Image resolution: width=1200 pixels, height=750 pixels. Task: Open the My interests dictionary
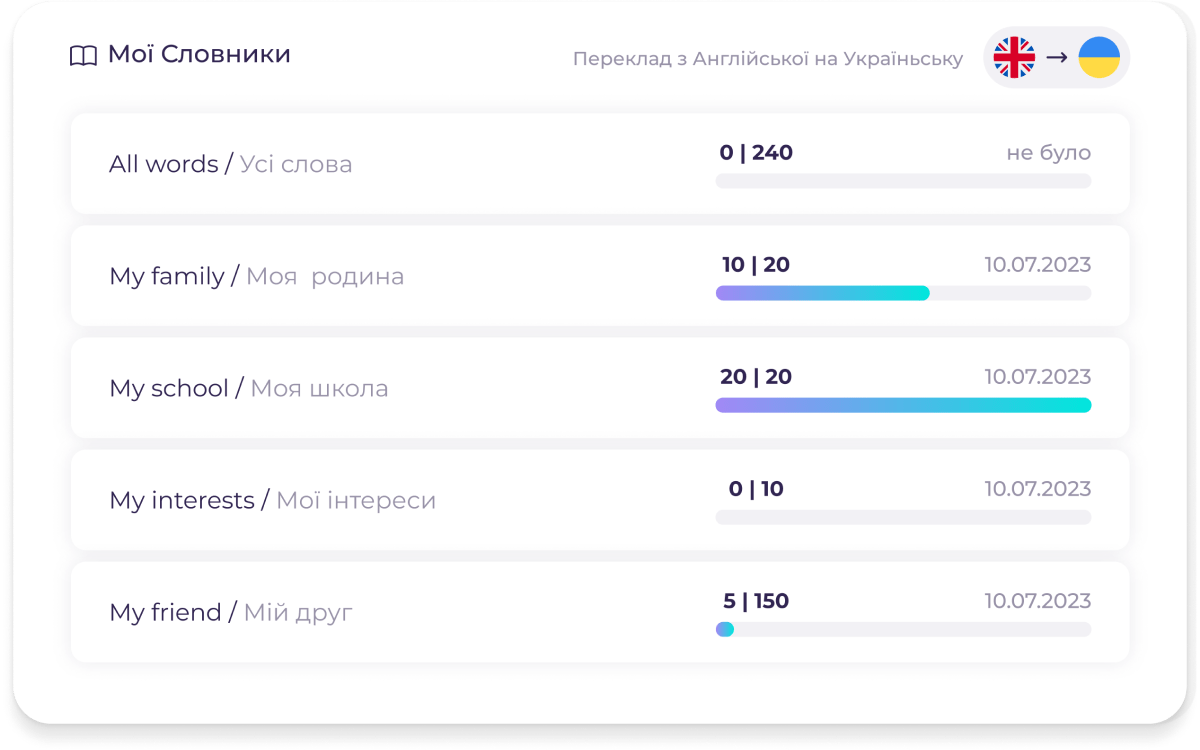pyautogui.click(x=272, y=500)
